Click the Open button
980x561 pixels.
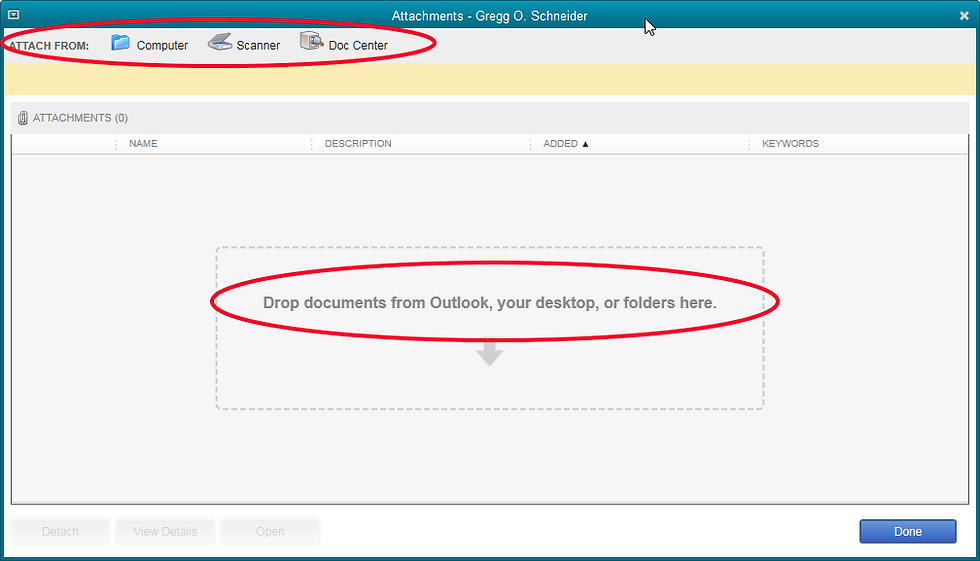click(270, 532)
